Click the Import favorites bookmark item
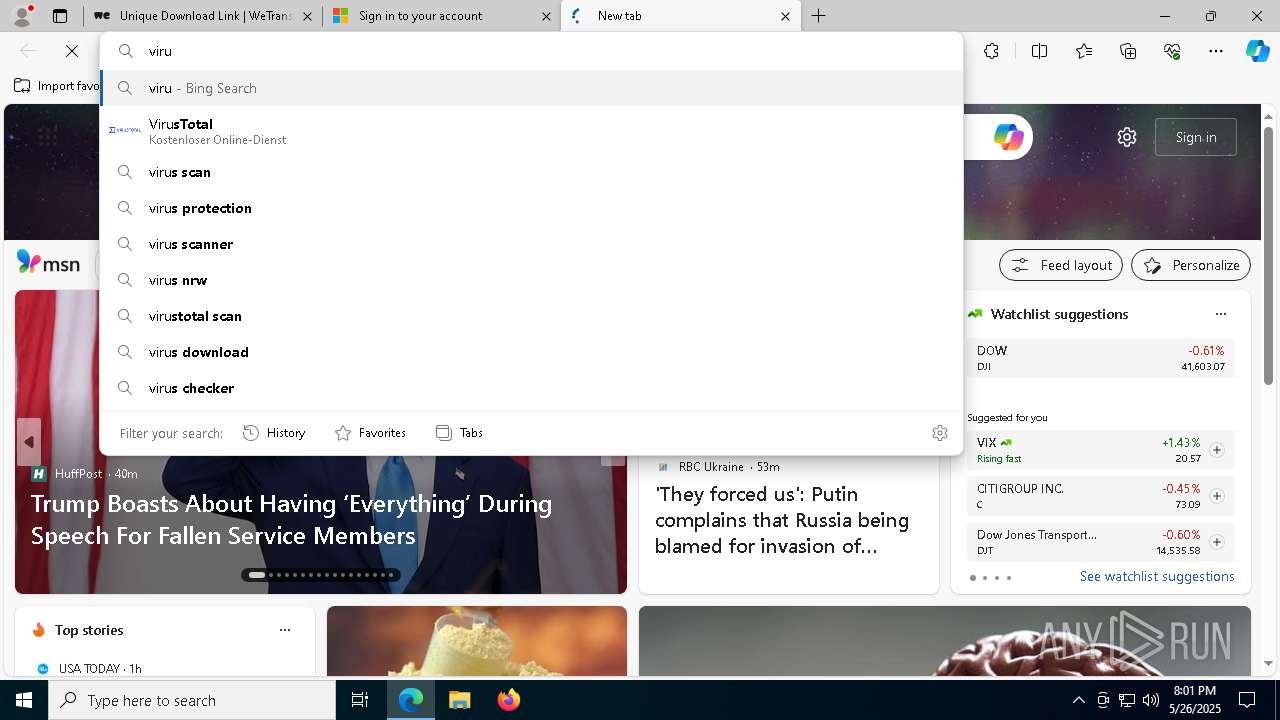The width and height of the screenshot is (1280, 720). tap(57, 86)
